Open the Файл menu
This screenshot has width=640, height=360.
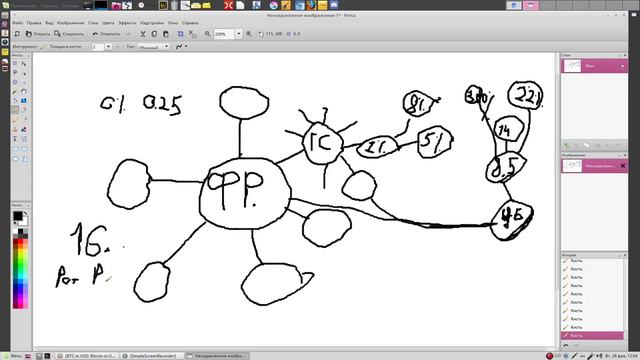pos(18,23)
